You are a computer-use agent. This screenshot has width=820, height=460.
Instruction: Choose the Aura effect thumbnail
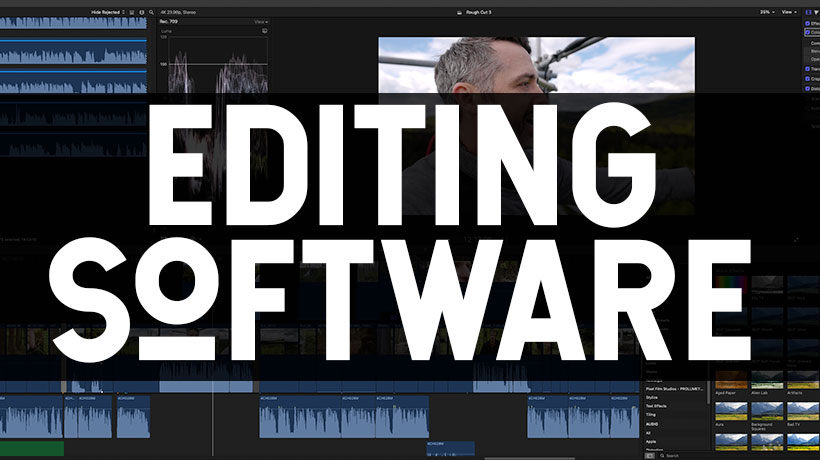pos(731,411)
